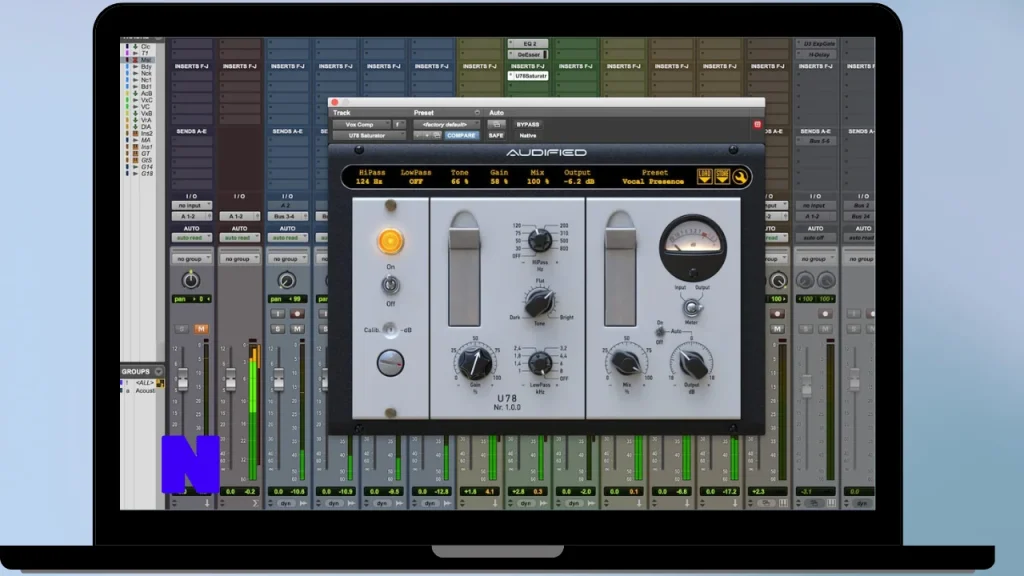Click the plugin automation enable icon under Auto
Viewport: 1024px width, 576px height.
click(496, 125)
